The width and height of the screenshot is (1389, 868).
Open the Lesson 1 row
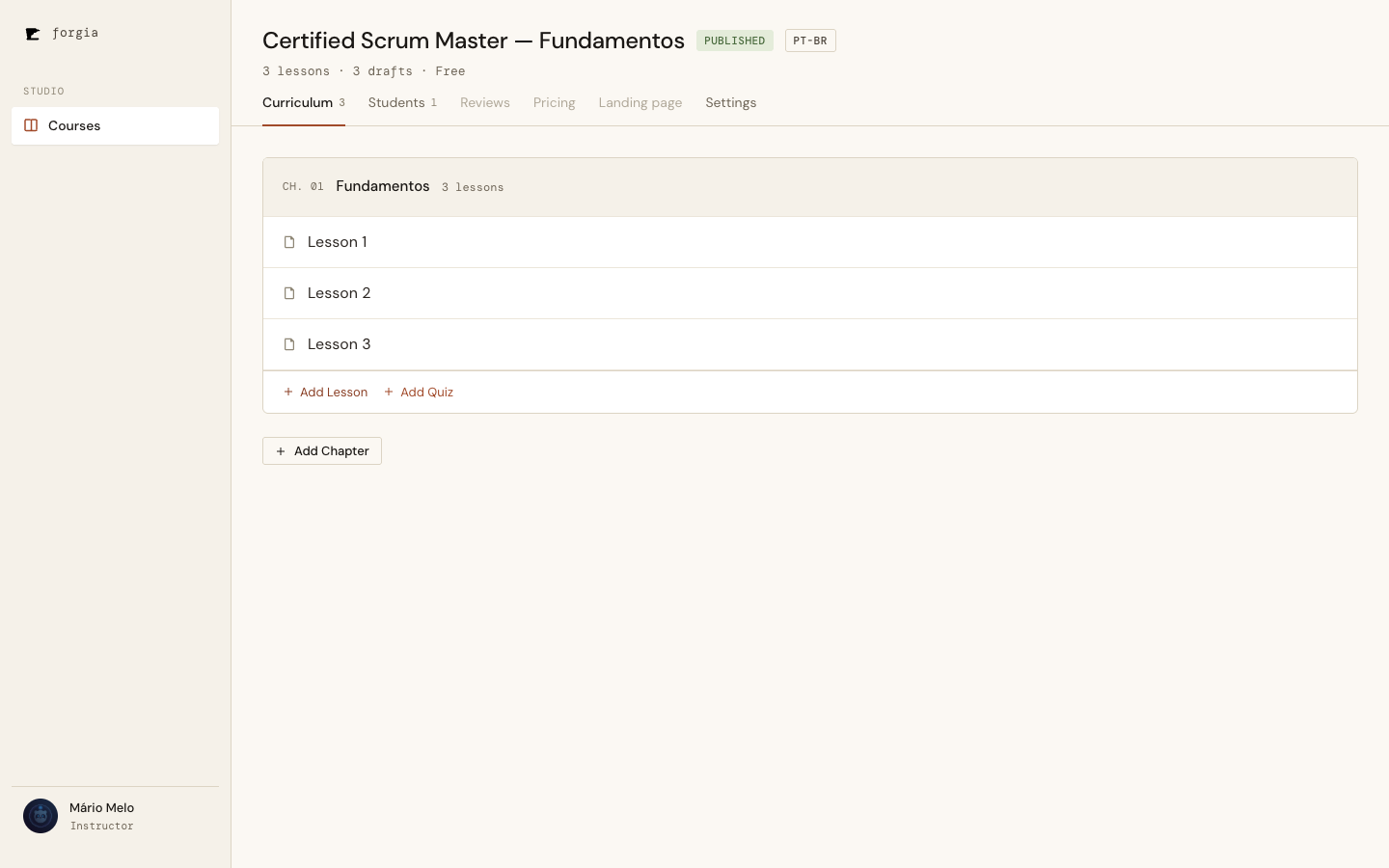pos(810,242)
